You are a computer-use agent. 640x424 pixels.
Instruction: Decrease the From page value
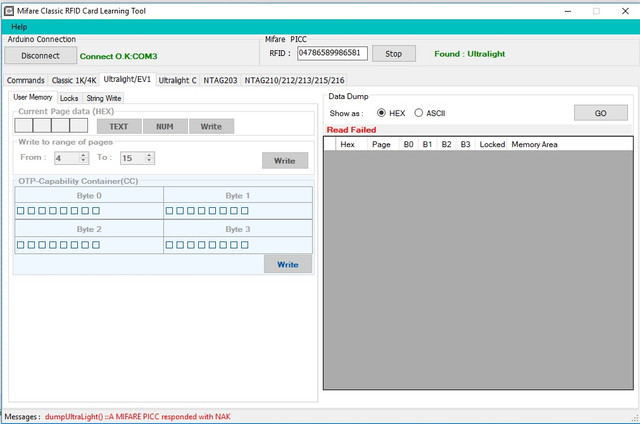[x=83, y=161]
